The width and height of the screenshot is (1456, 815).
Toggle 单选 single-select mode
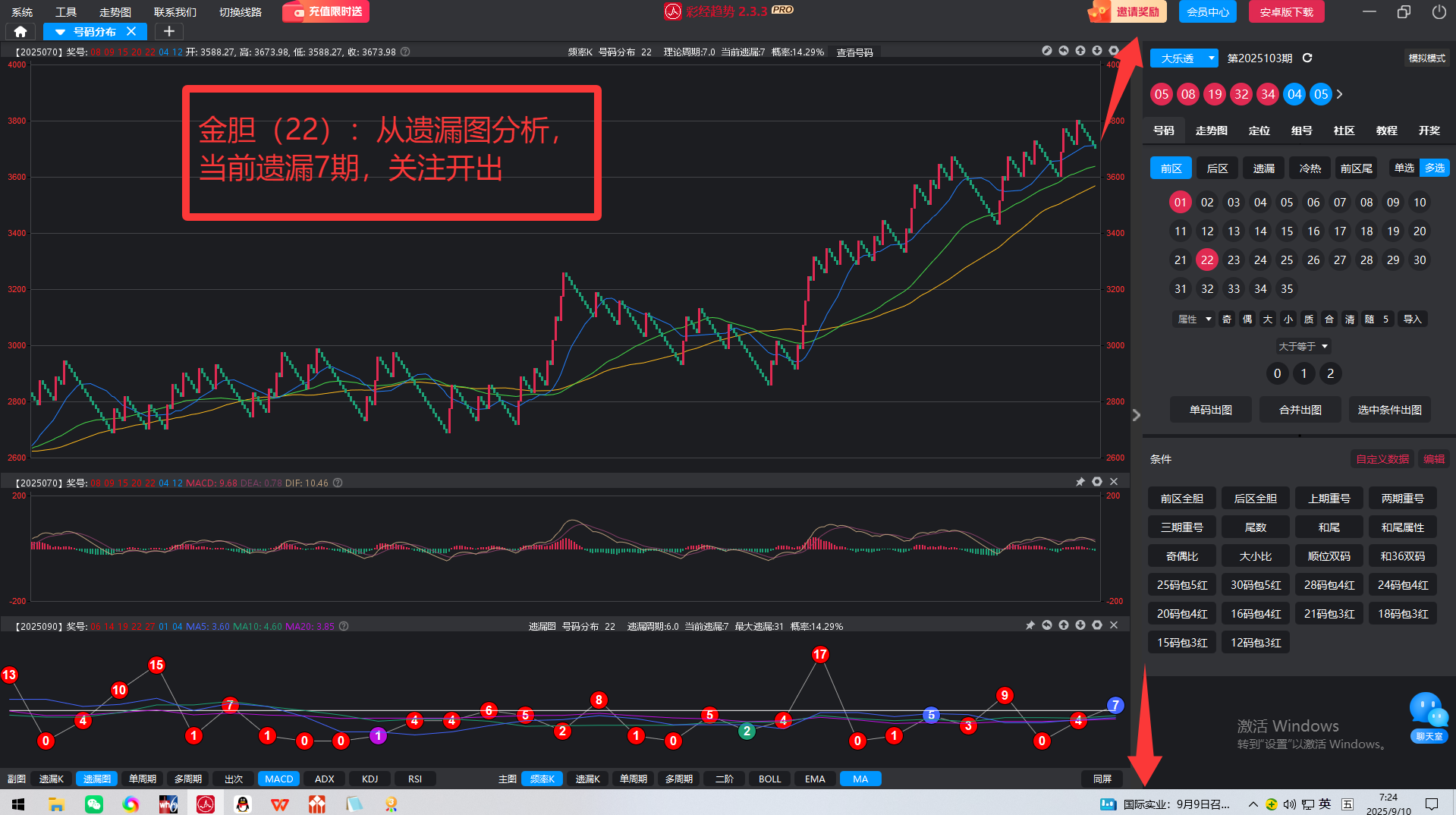pos(1404,168)
